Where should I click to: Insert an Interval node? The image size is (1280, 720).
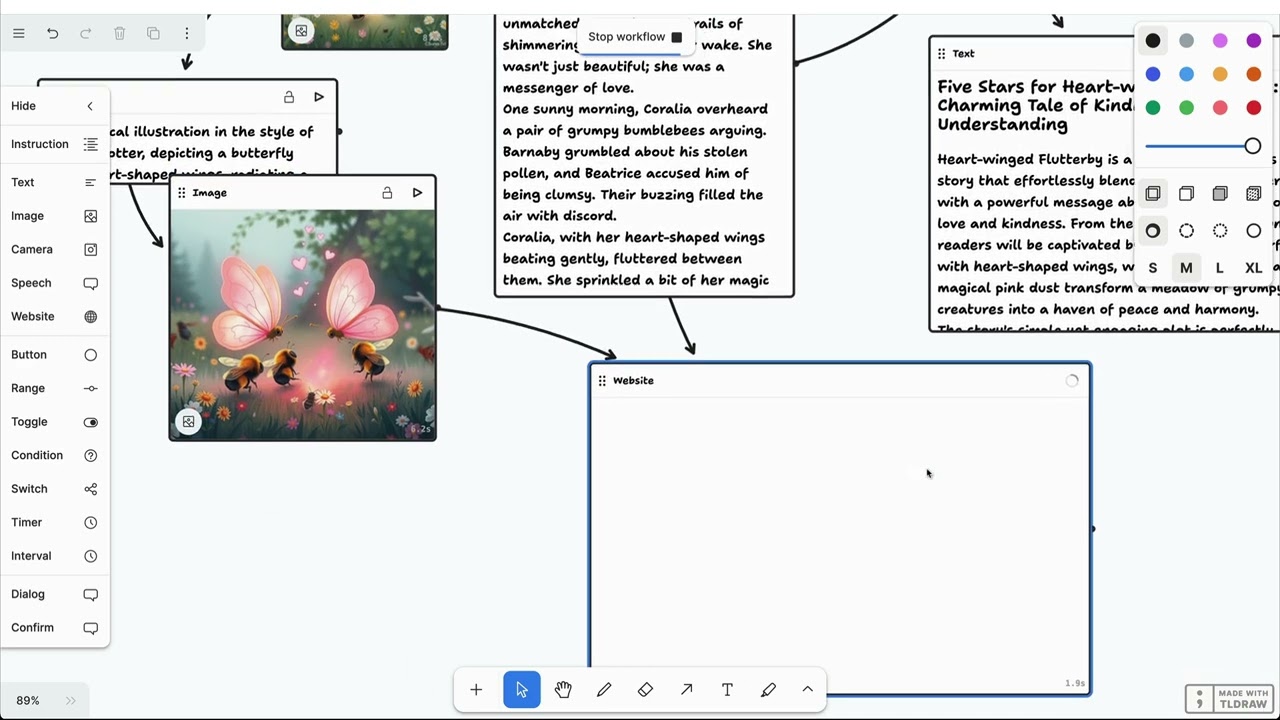pos(55,556)
